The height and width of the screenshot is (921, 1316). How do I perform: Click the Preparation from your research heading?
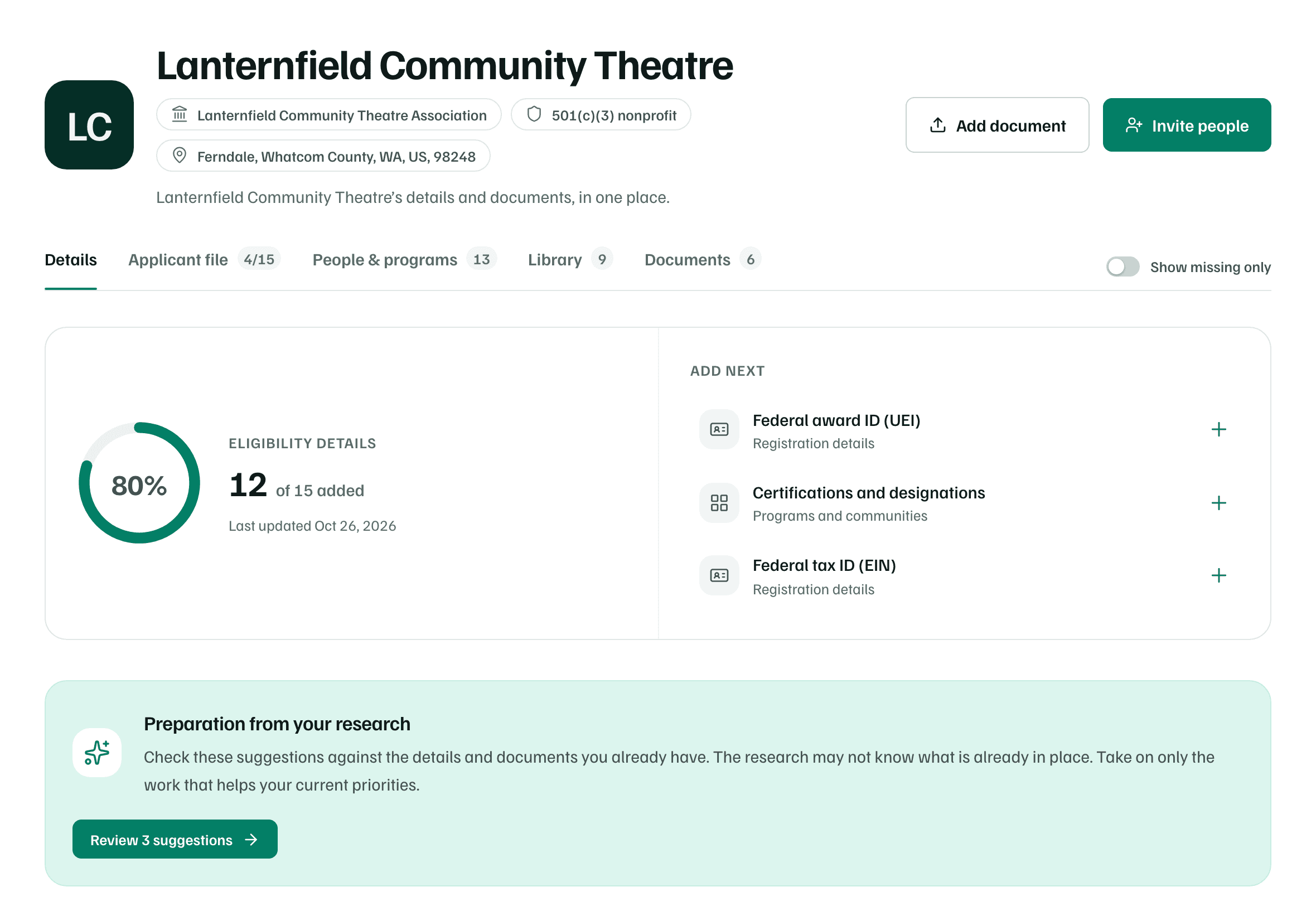[277, 724]
